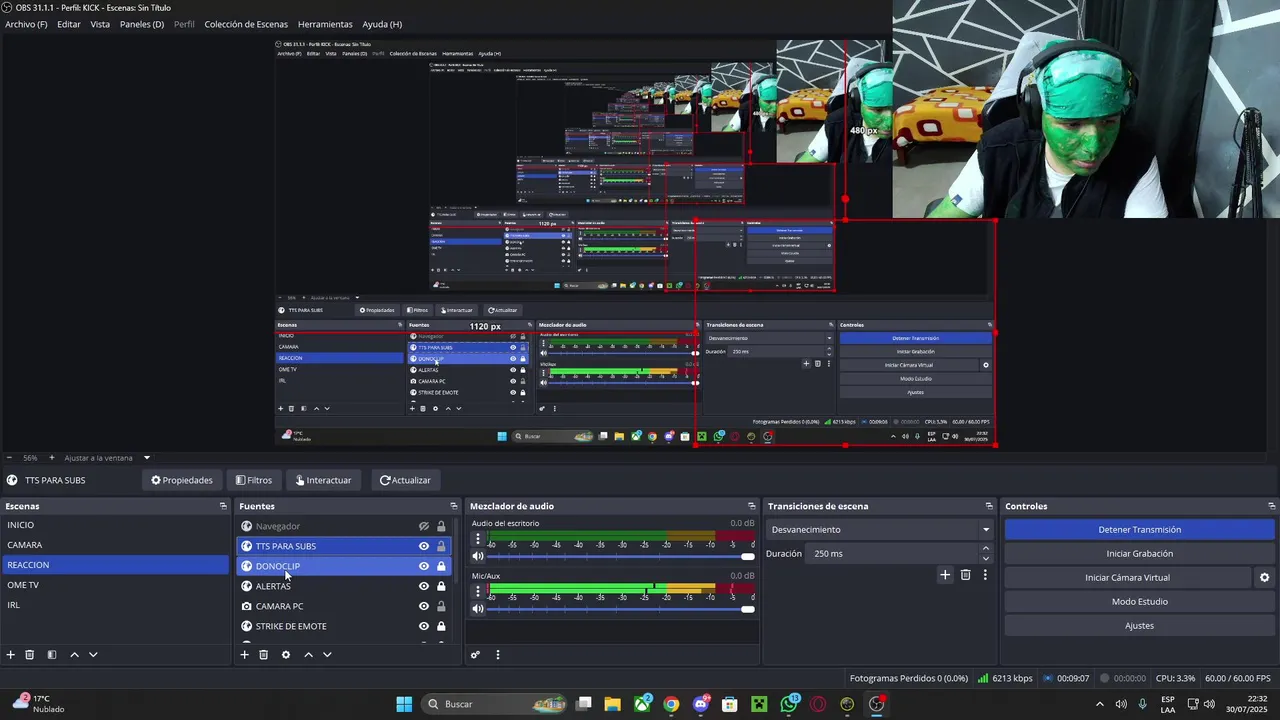
Task: Open Colección de Escenas menu
Action: 246,24
